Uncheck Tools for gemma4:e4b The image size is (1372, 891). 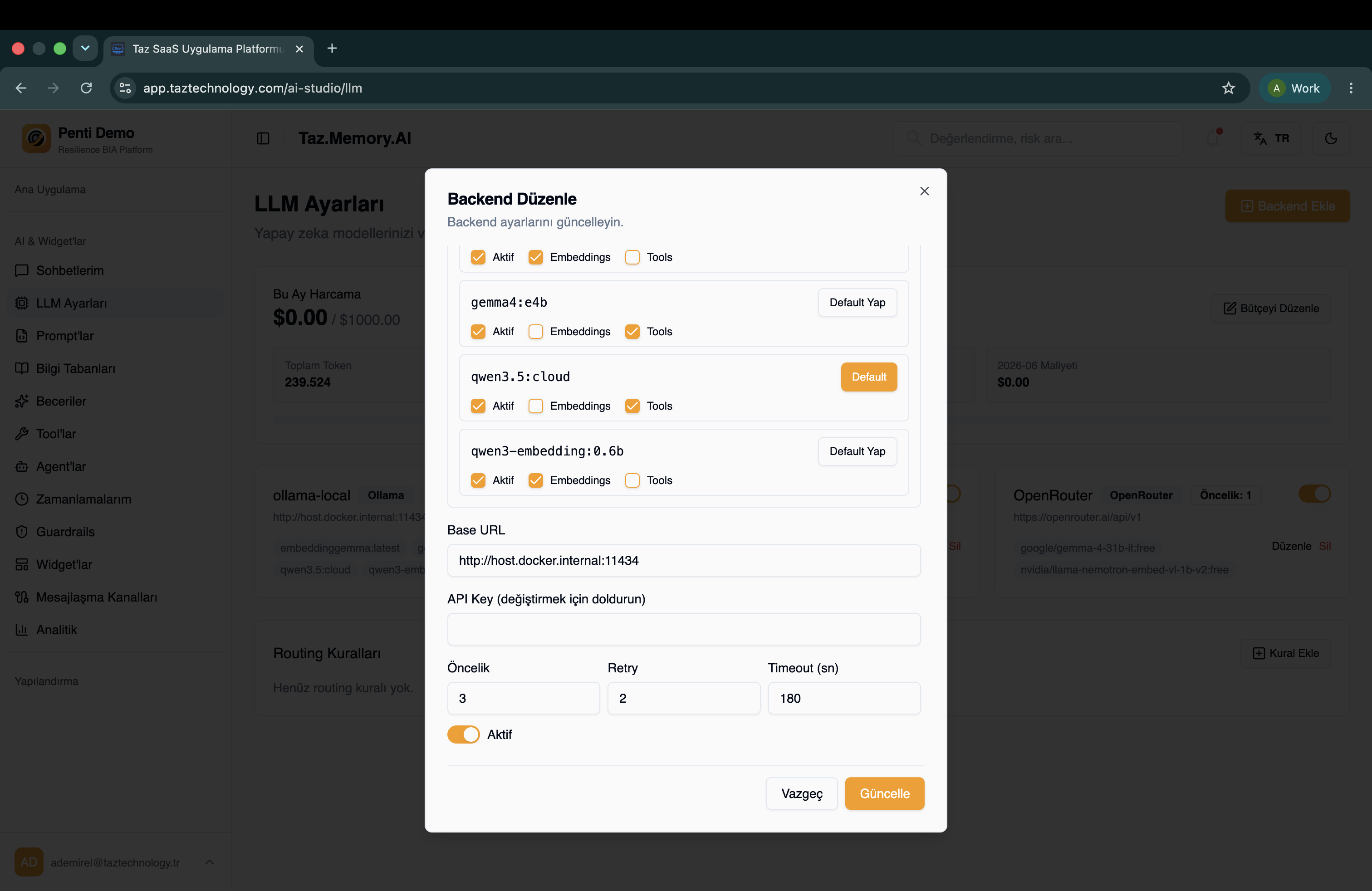[632, 331]
